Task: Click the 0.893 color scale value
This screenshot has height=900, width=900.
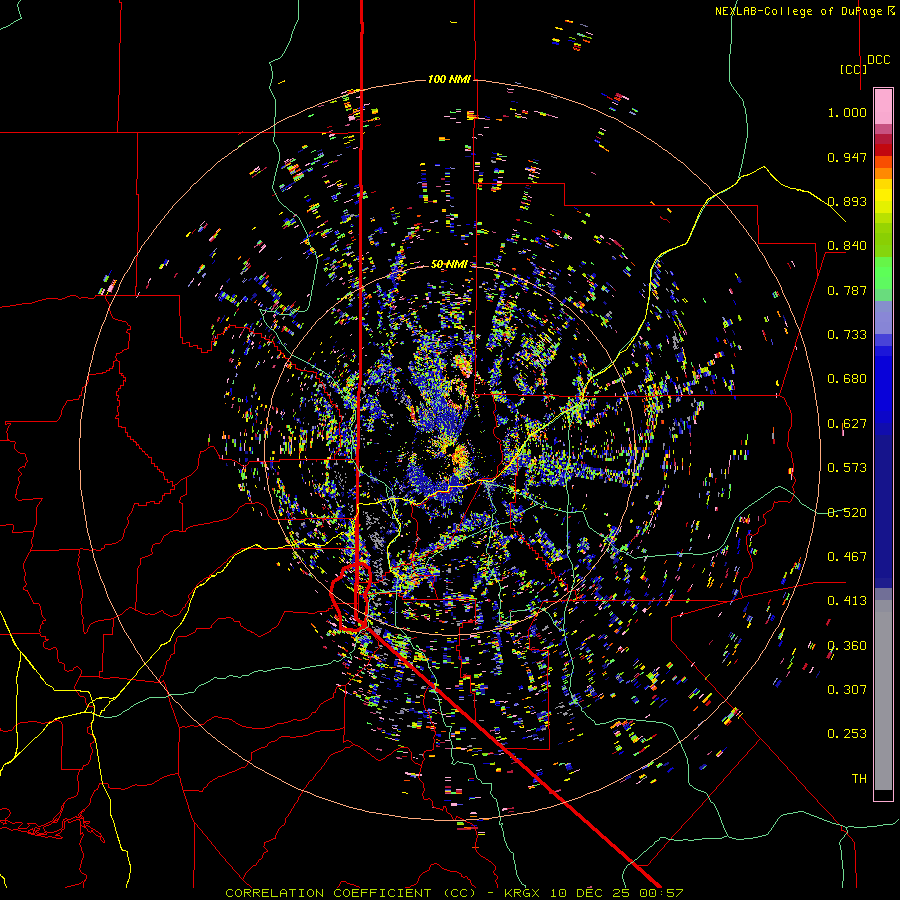Action: pos(847,201)
